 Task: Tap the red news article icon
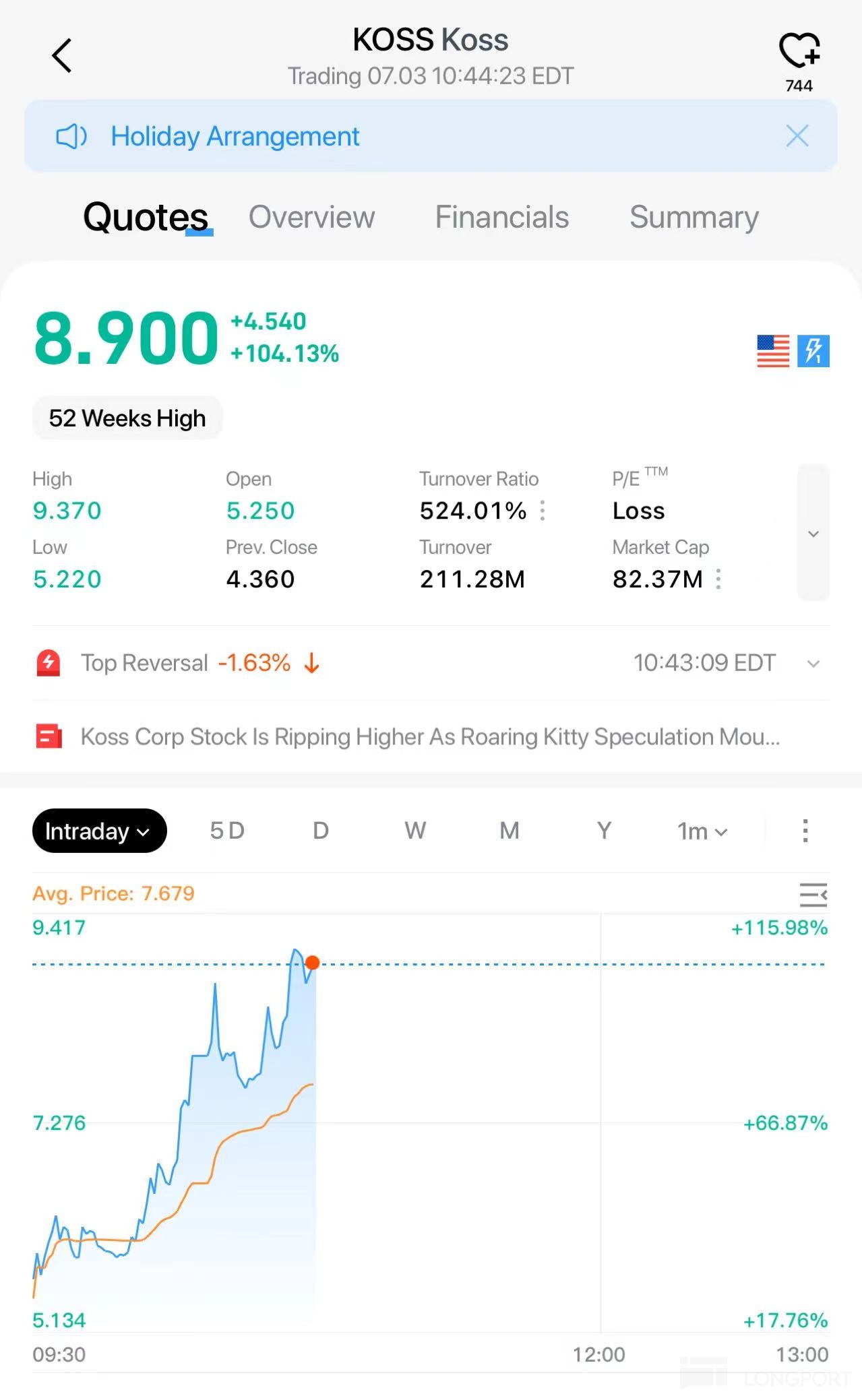[x=49, y=736]
